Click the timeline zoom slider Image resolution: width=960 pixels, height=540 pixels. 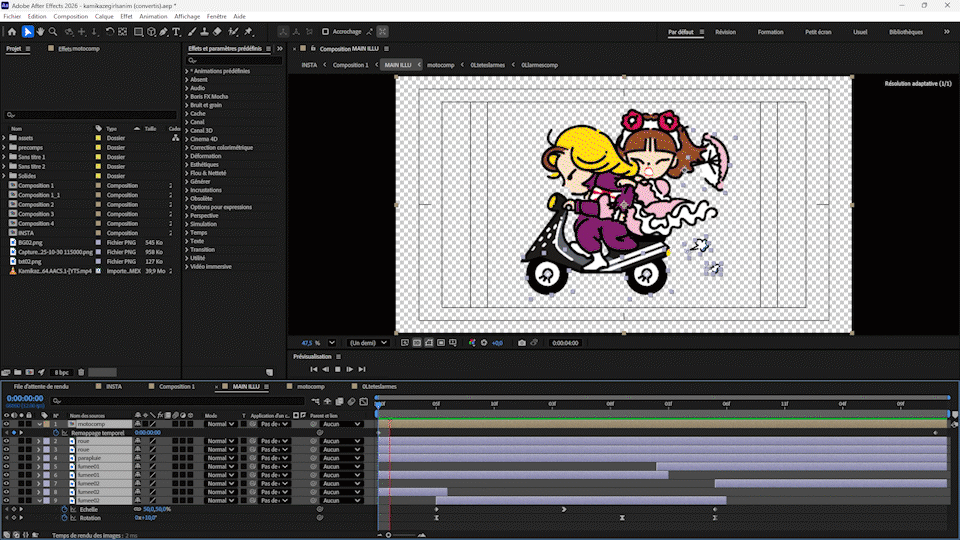coord(389,535)
